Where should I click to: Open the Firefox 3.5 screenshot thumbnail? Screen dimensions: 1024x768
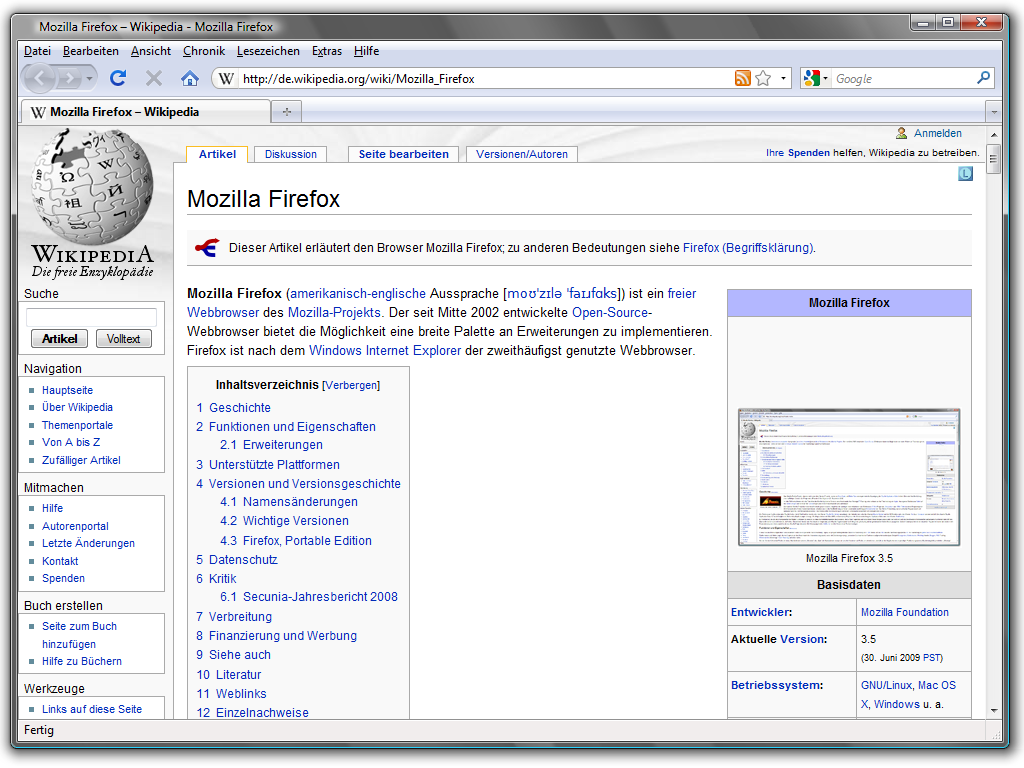(848, 477)
